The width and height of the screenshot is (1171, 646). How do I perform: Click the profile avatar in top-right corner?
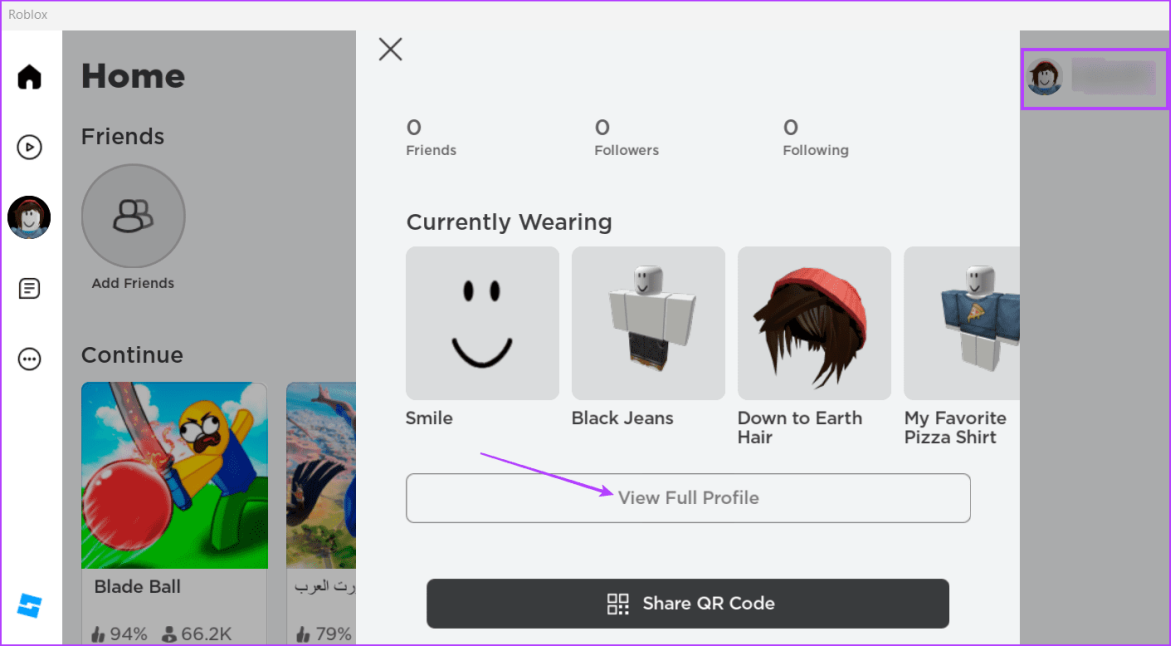coord(1045,77)
